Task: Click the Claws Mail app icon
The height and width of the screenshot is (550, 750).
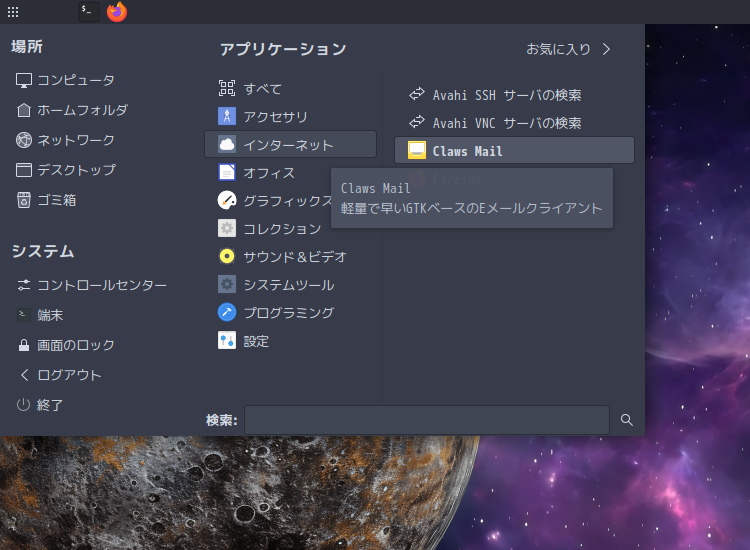Action: pyautogui.click(x=417, y=150)
